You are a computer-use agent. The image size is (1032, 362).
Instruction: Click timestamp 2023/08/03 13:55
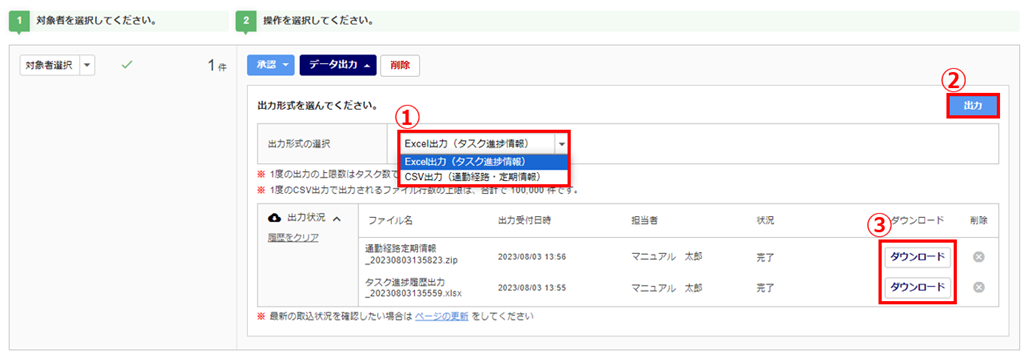tap(531, 288)
